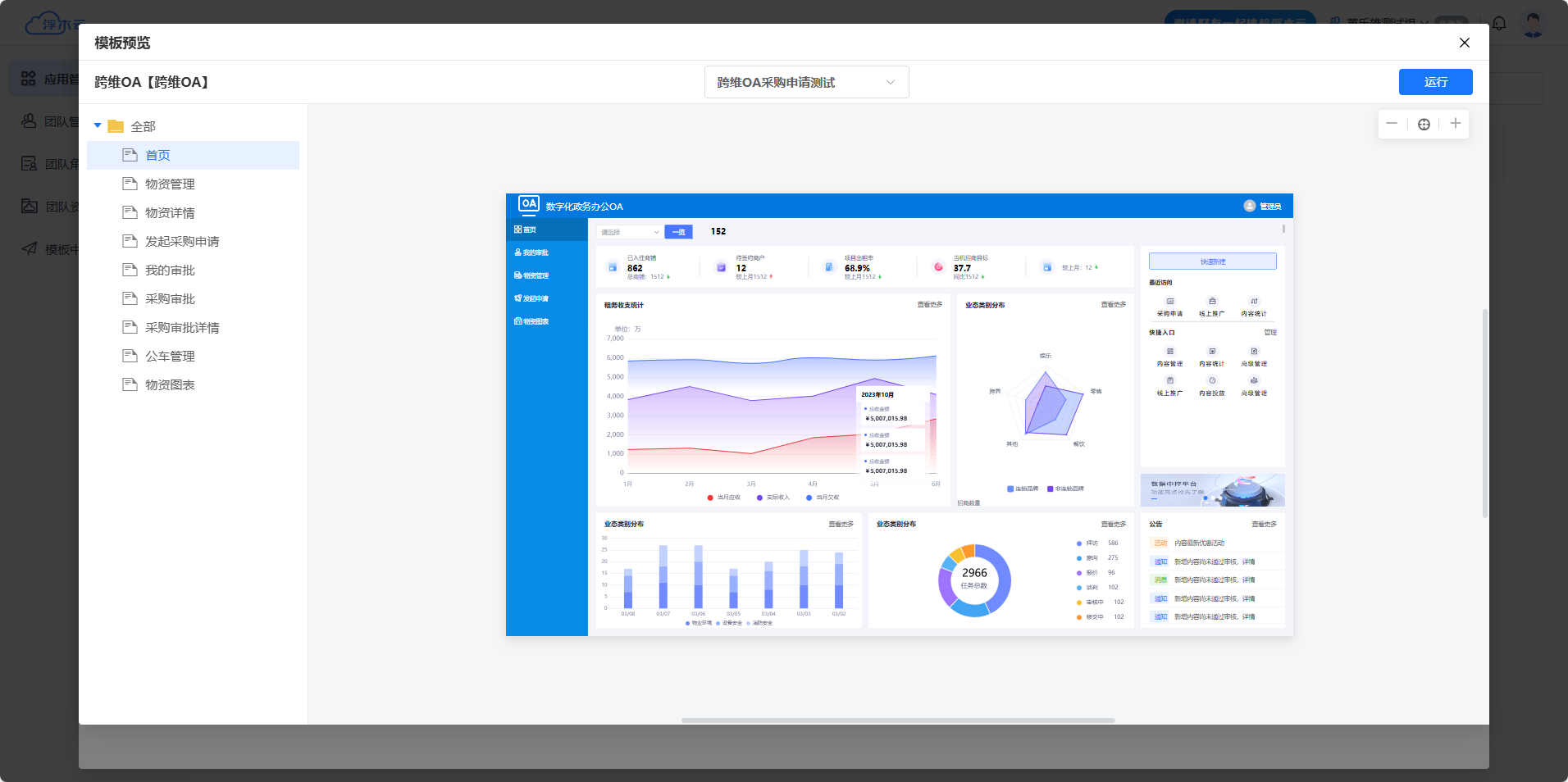Open 物资图表 page
The image size is (1568, 782).
coord(170,385)
